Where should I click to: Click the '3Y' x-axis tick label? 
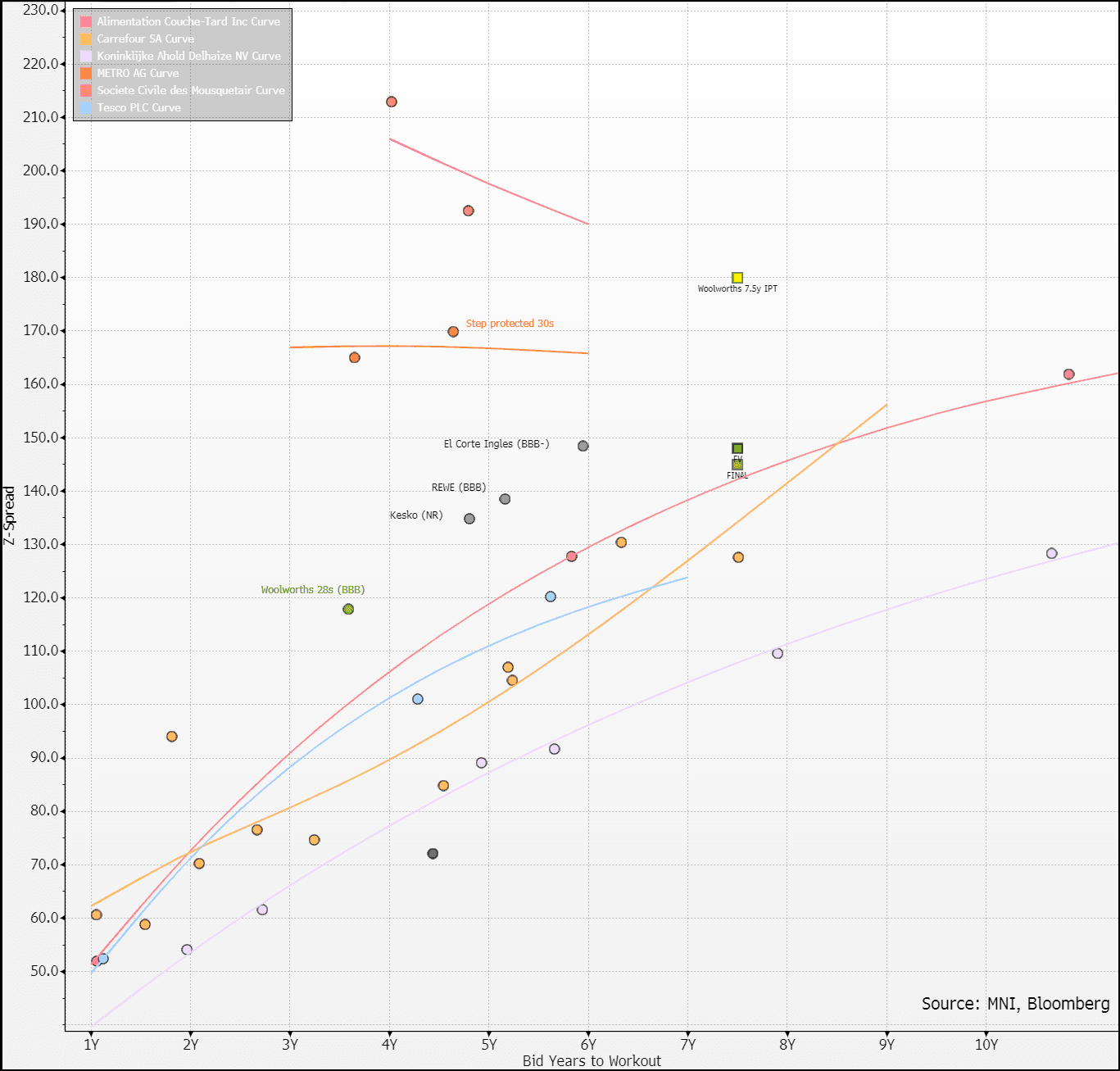(290, 1045)
